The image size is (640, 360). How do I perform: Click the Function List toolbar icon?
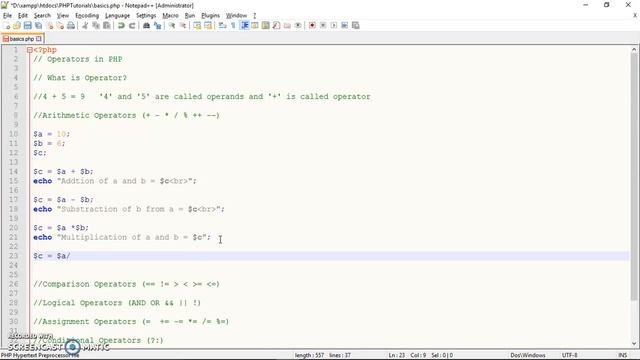276,25
